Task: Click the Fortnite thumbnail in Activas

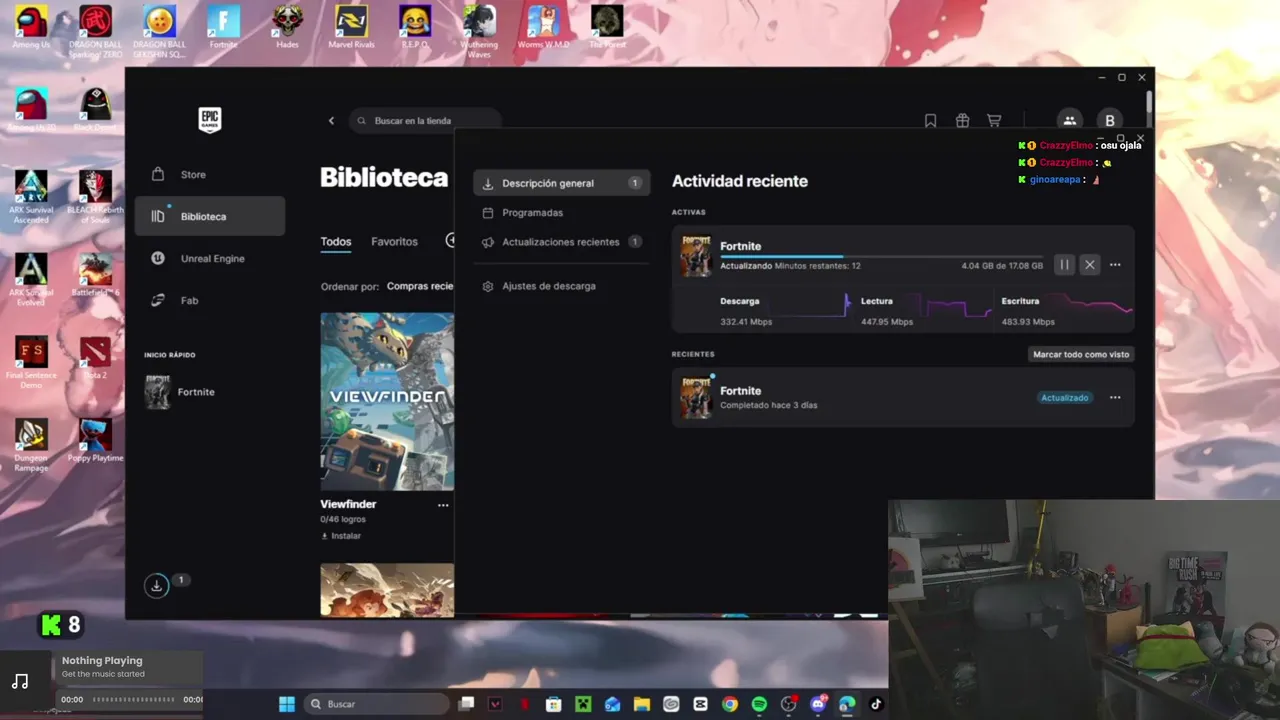Action: pyautogui.click(x=696, y=256)
